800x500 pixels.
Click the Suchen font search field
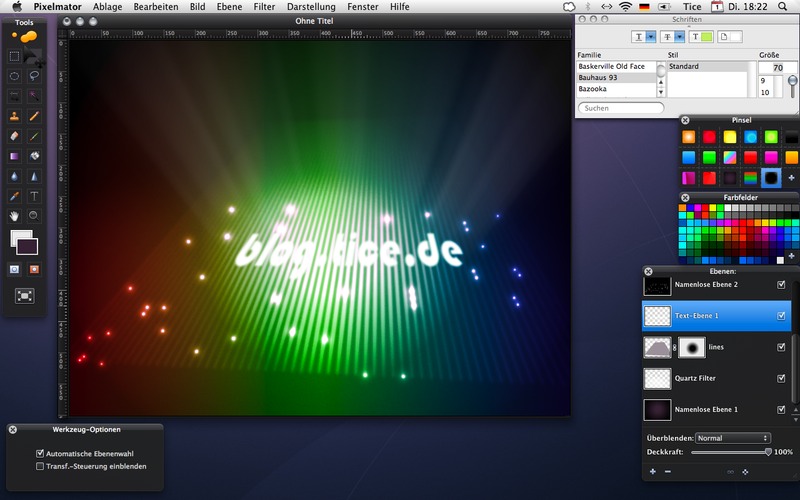pyautogui.click(x=621, y=108)
